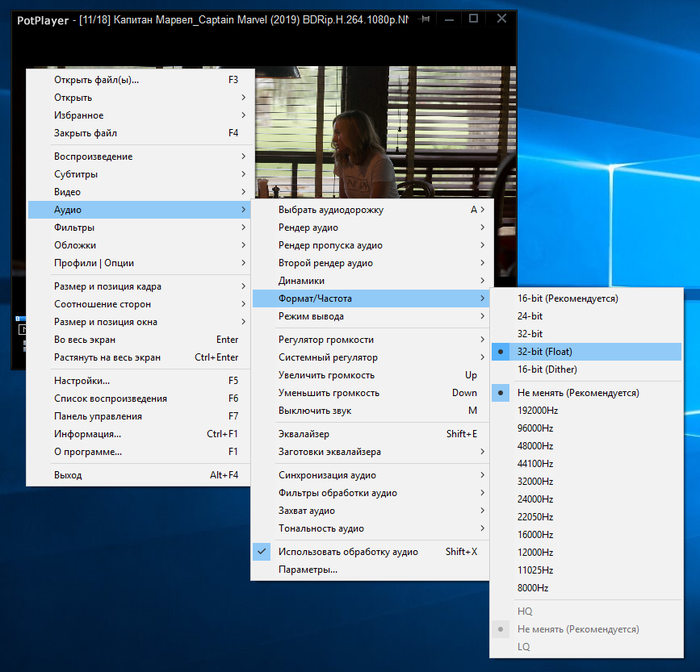The height and width of the screenshot is (672, 700).
Task: Click the PotPlayer logo in the title bar
Action: point(43,19)
